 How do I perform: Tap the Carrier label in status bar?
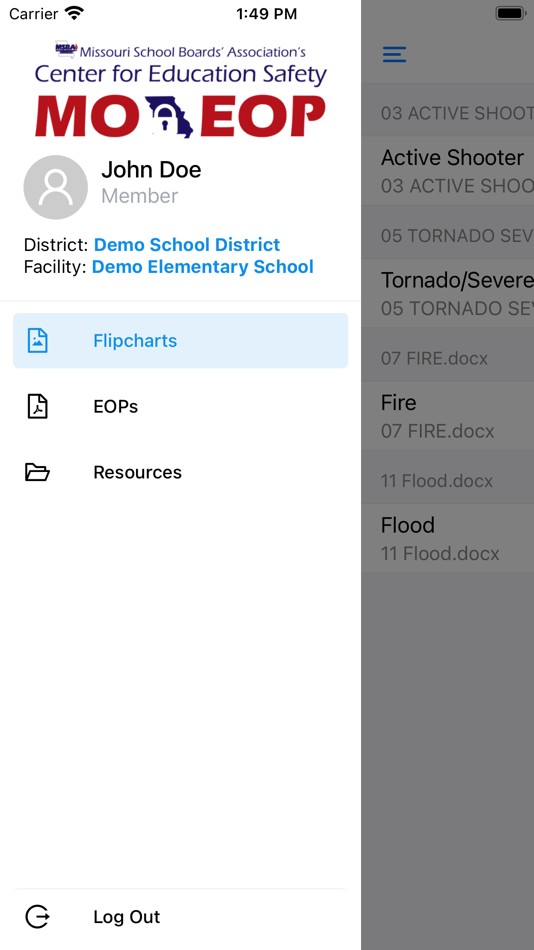34,13
